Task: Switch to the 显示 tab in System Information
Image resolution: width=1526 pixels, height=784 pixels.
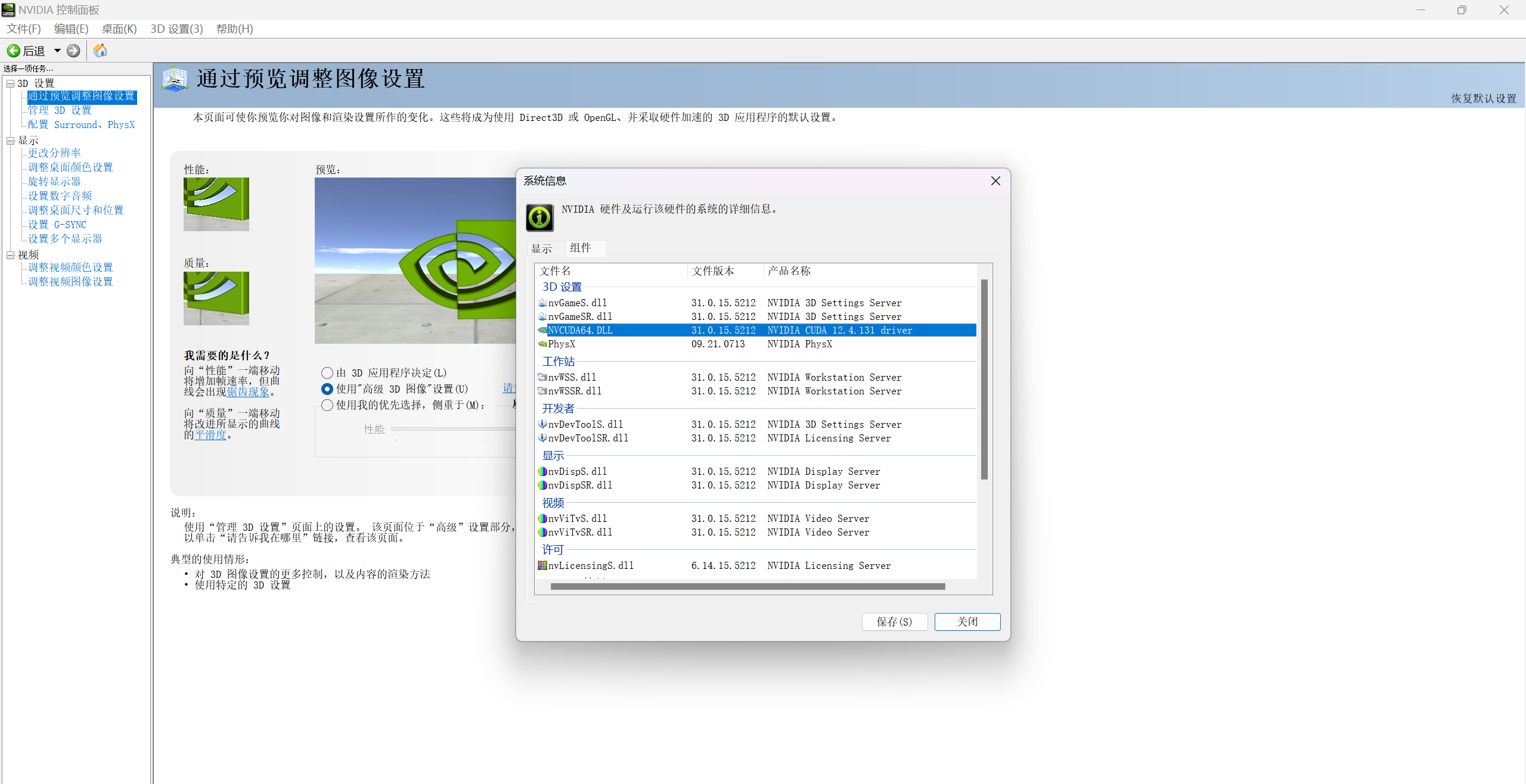Action: pyautogui.click(x=541, y=249)
